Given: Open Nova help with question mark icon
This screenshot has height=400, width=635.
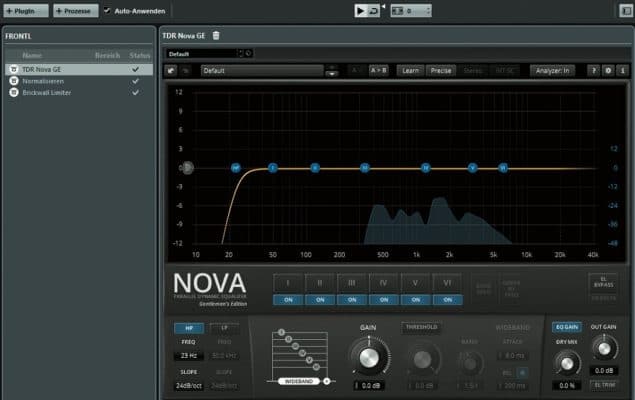Looking at the screenshot, I should [x=593, y=70].
